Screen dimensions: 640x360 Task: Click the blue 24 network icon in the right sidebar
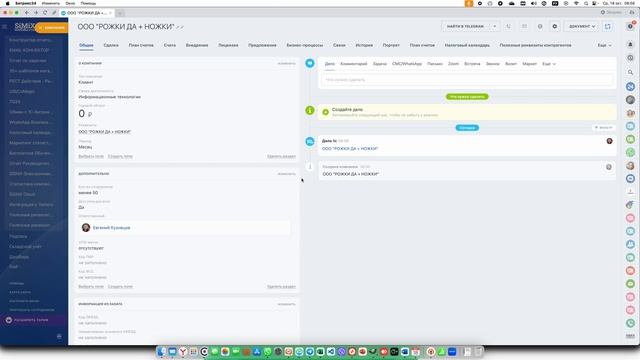(x=630, y=87)
